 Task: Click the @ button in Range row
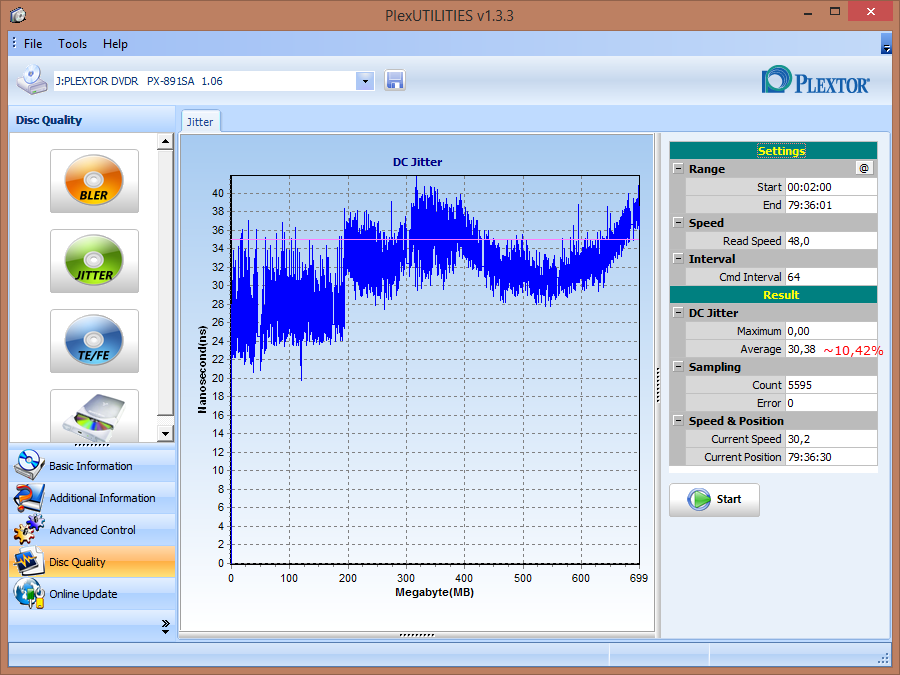point(864,168)
